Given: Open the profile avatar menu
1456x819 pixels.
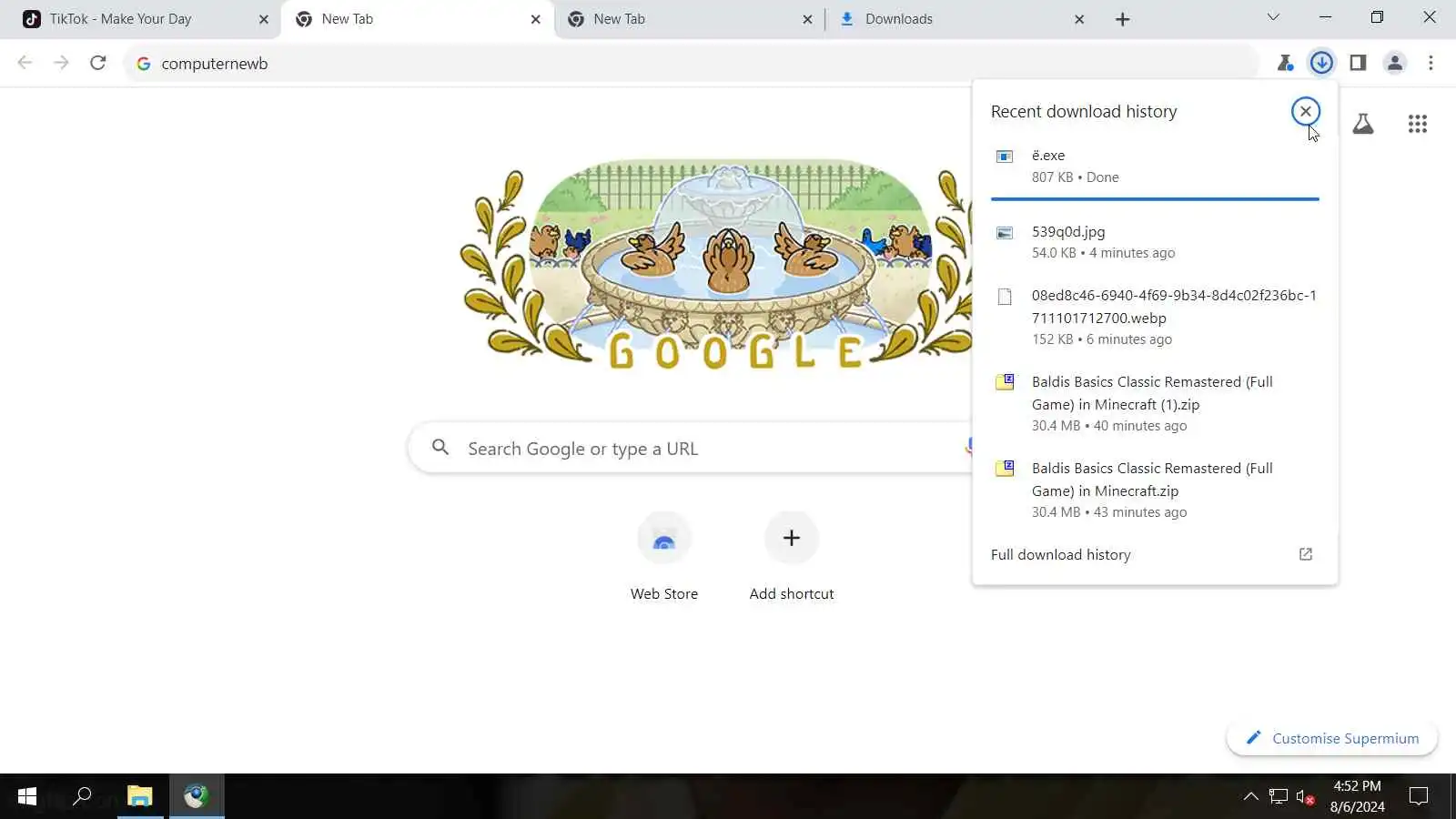Looking at the screenshot, I should click(1394, 63).
